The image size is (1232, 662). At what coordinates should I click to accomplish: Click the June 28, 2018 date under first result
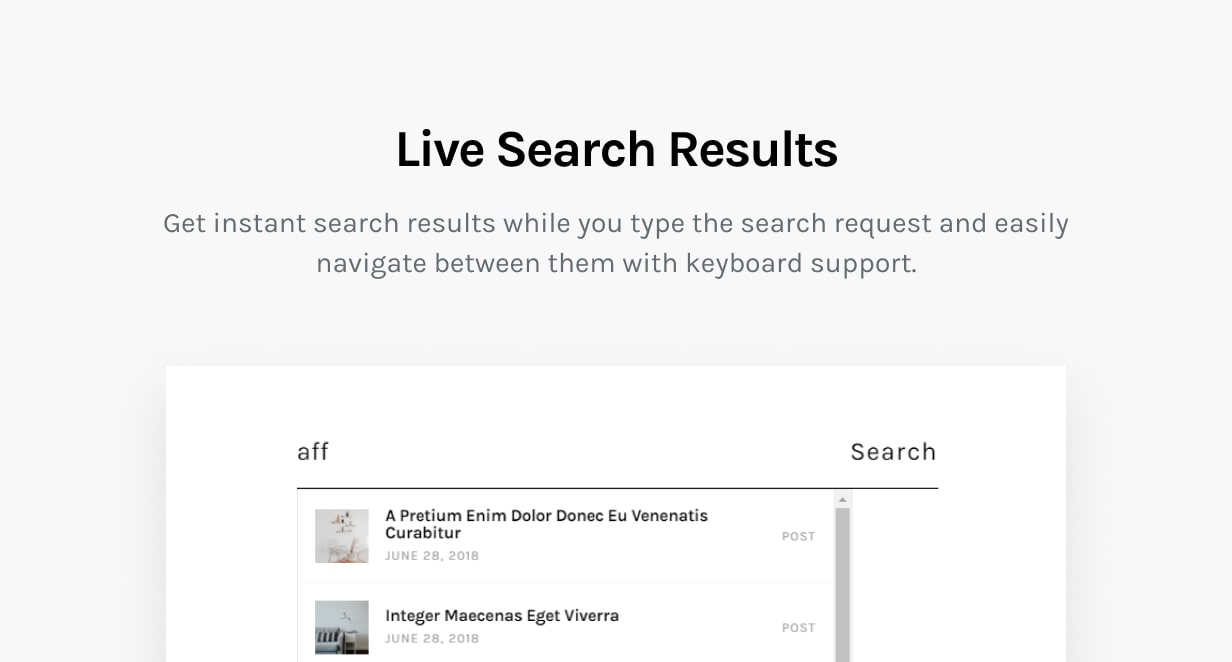click(432, 556)
